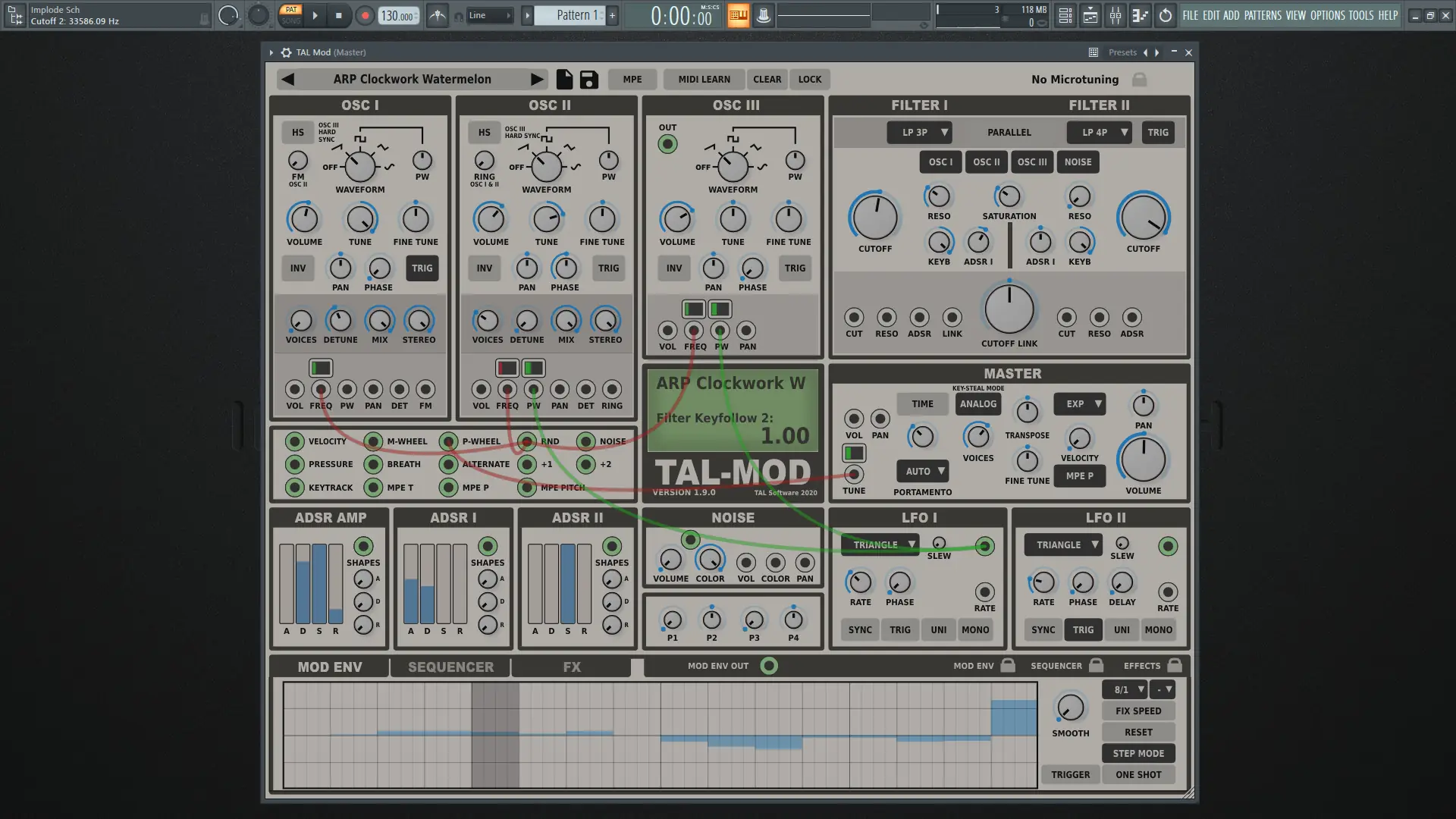This screenshot has height=819, width=1456.
Task: Go to the next preset with right arrow
Action: [x=537, y=79]
